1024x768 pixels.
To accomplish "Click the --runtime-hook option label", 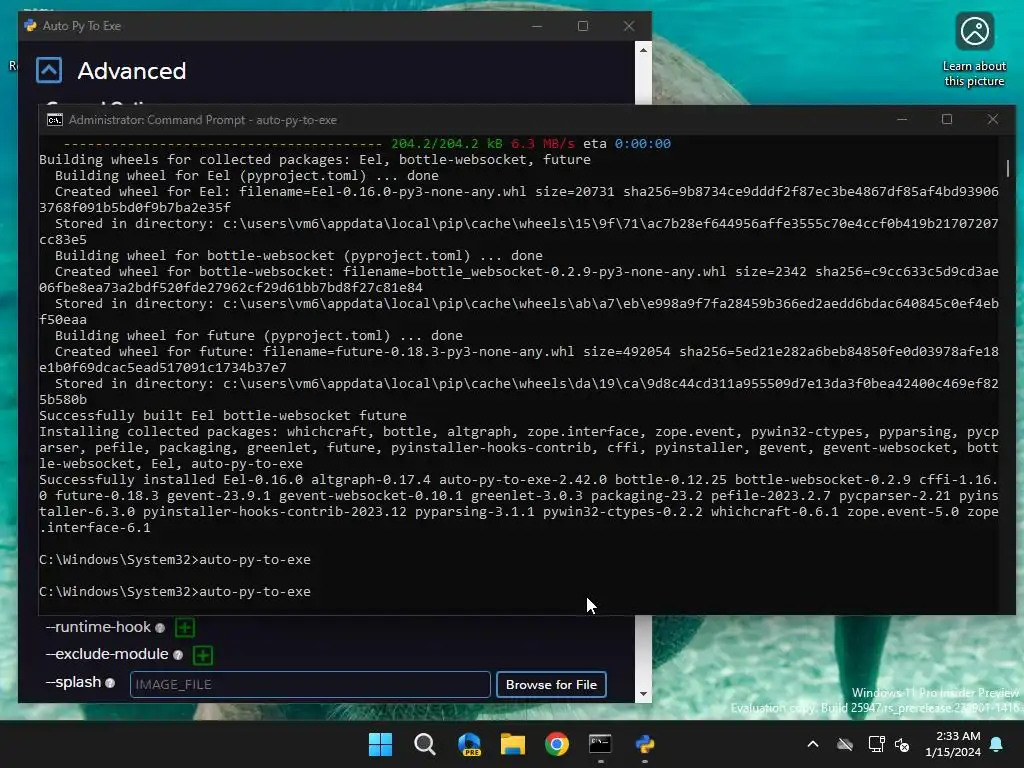I will click(98, 627).
